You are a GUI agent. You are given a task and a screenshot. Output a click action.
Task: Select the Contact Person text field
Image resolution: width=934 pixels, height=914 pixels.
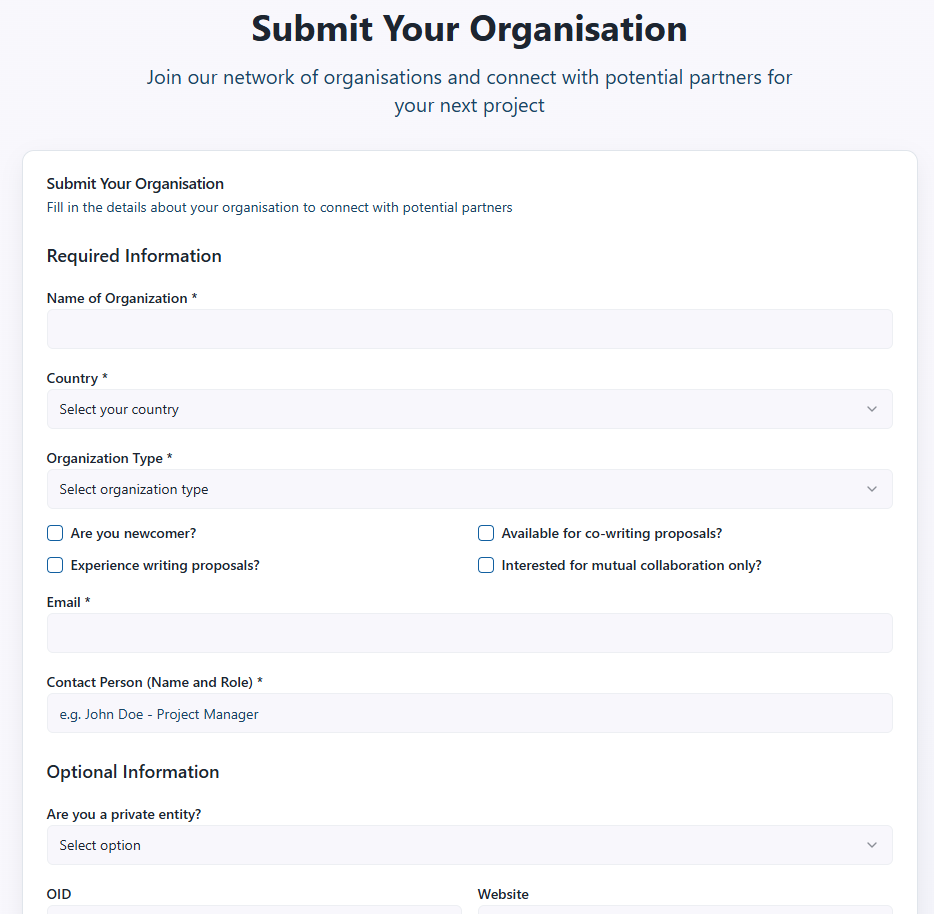pyautogui.click(x=469, y=713)
